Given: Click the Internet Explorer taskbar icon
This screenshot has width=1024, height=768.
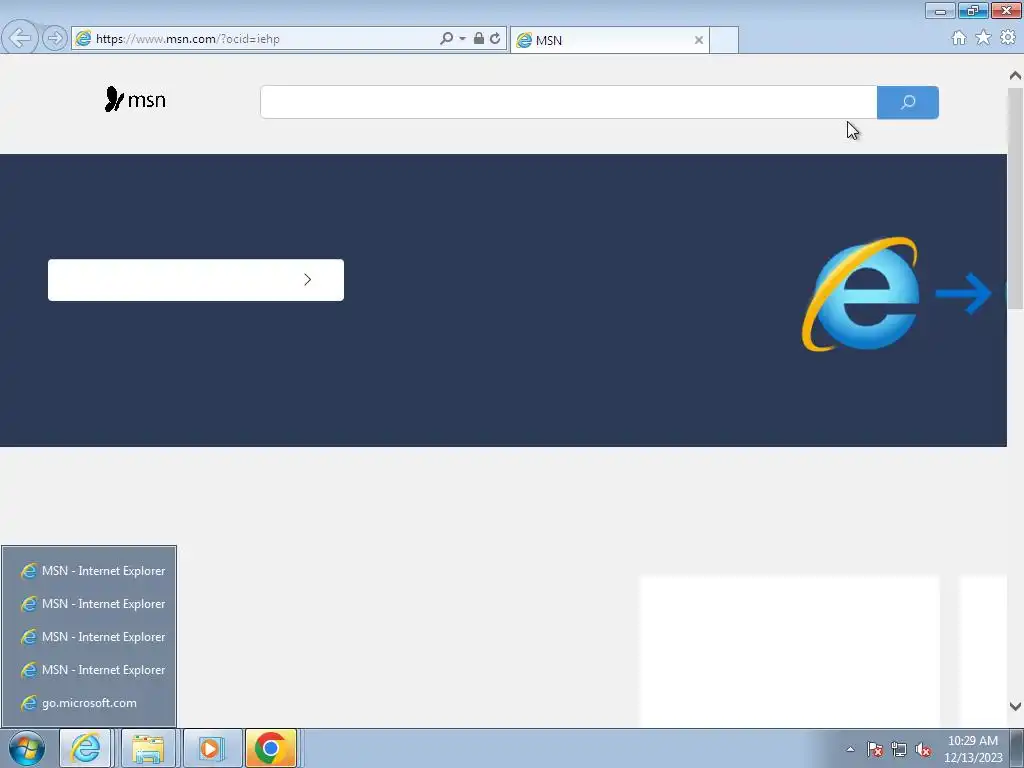Looking at the screenshot, I should pos(86,748).
